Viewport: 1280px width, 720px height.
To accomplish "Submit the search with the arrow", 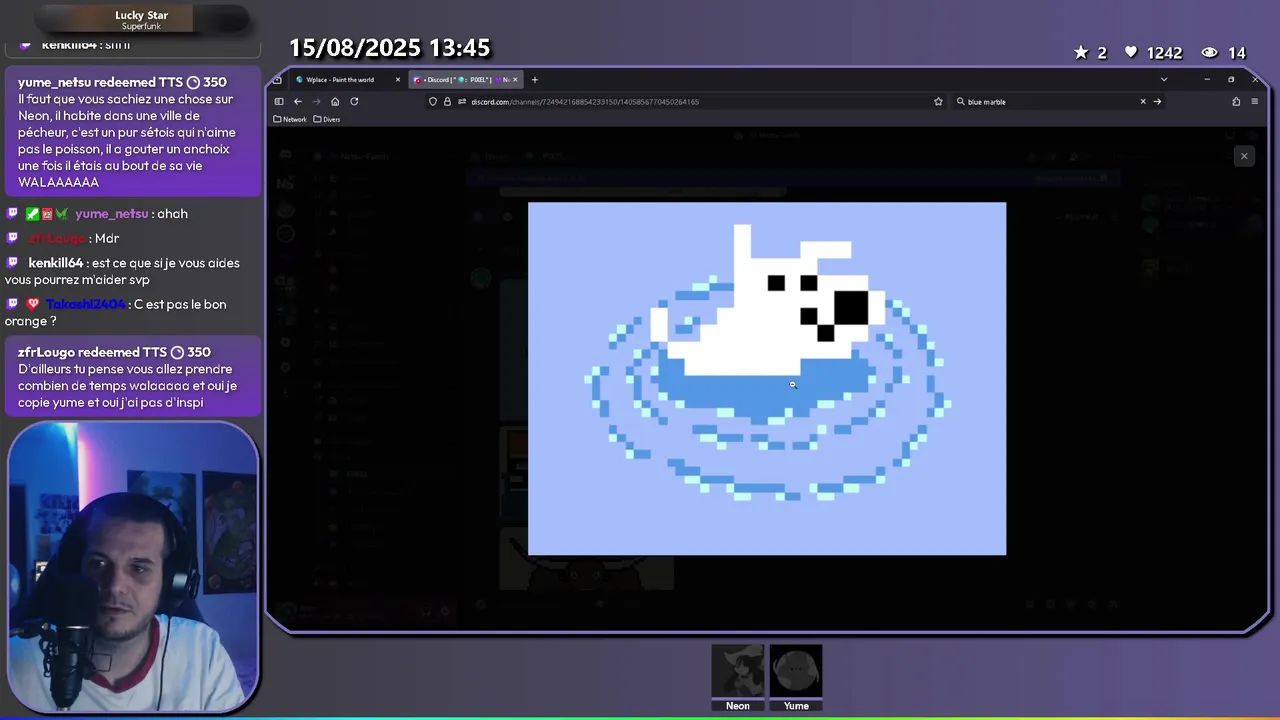I will click(x=1157, y=101).
